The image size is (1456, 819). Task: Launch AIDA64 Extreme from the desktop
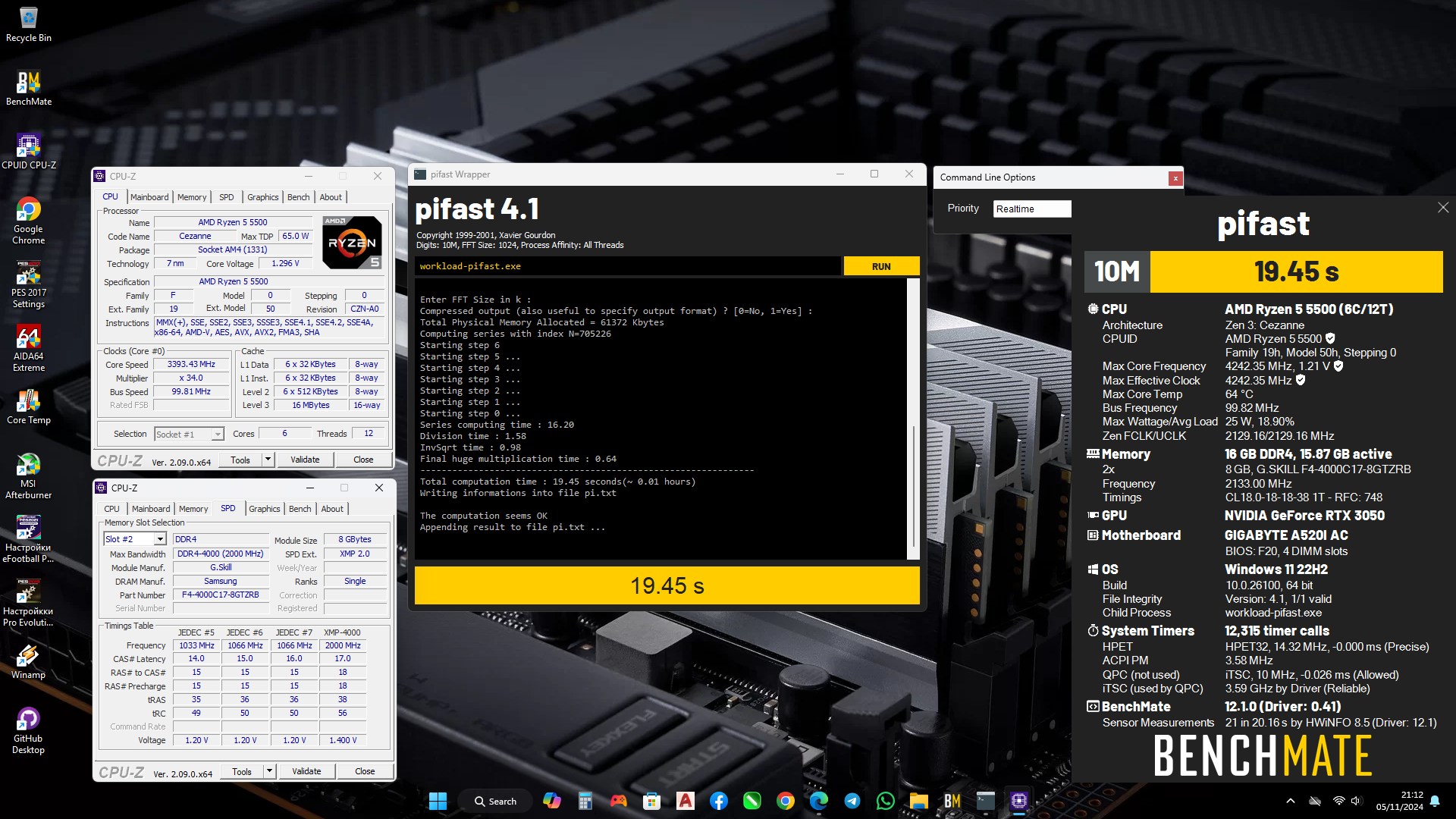point(28,348)
